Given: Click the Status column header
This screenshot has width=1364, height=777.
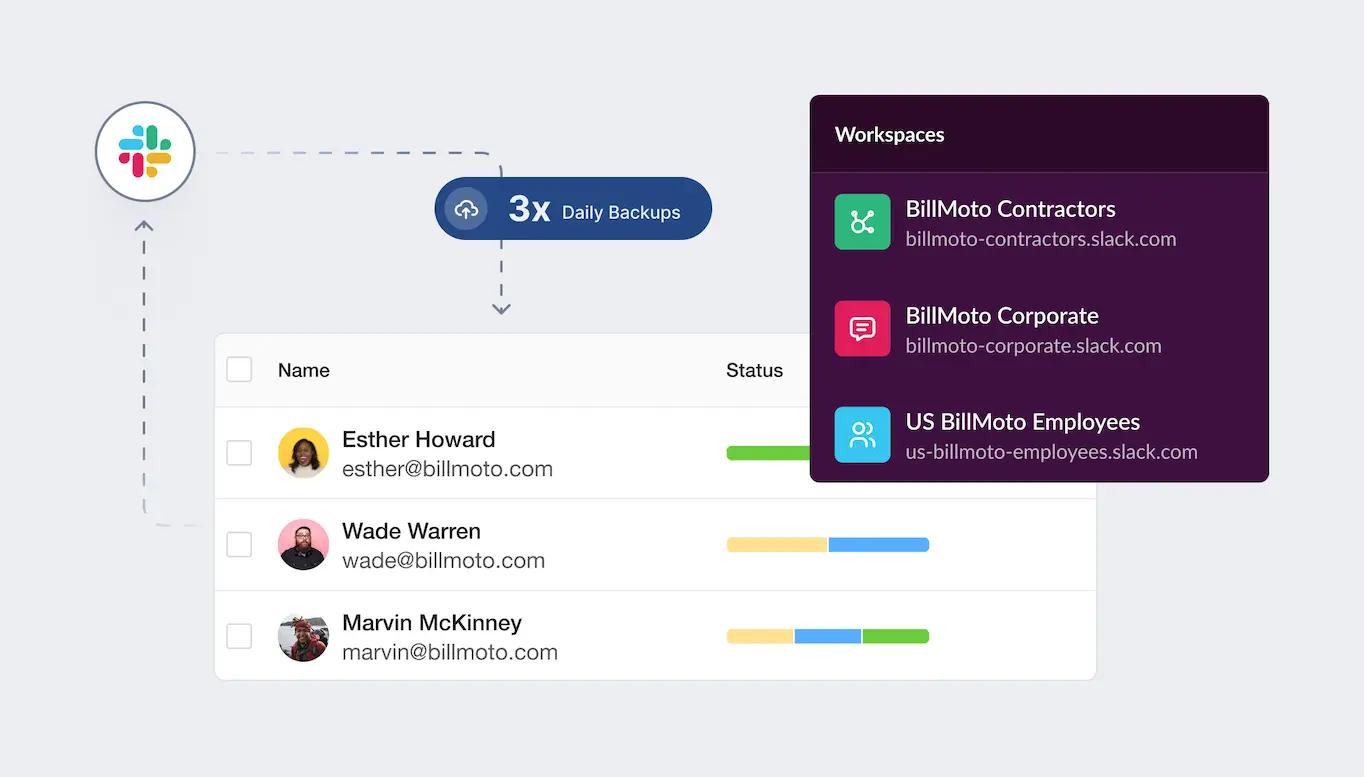Looking at the screenshot, I should pyautogui.click(x=754, y=370).
